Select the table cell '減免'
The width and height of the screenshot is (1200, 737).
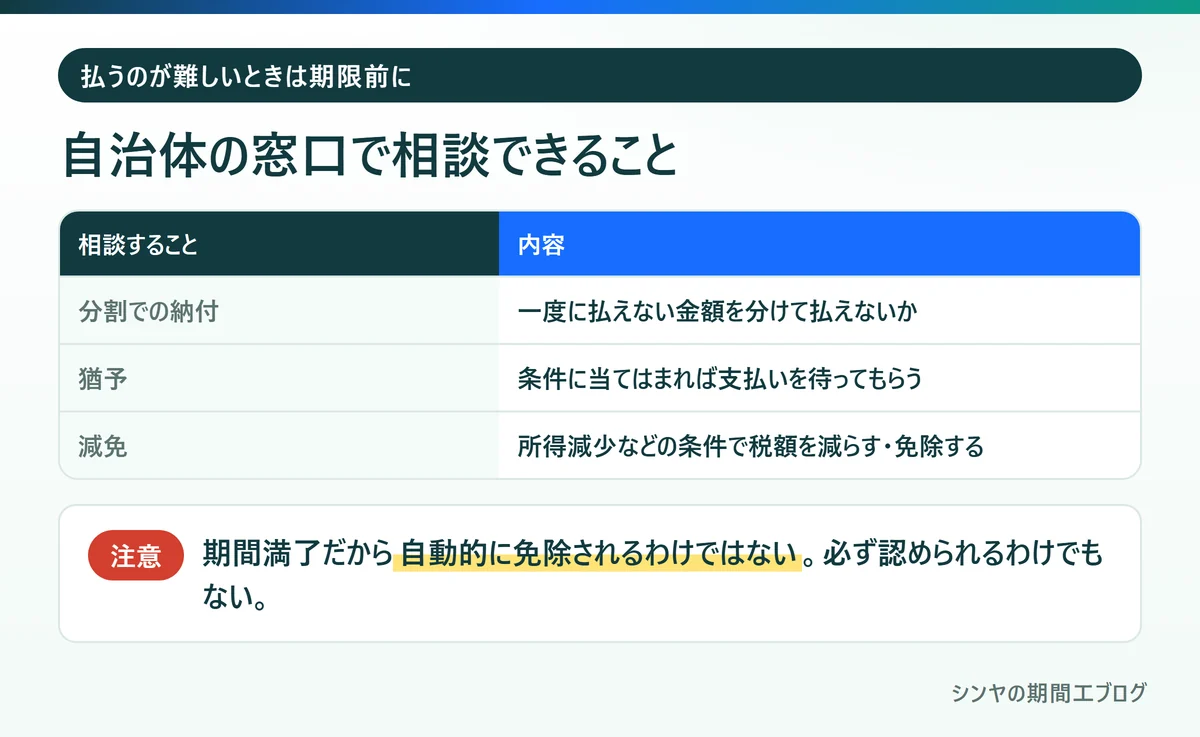point(279,445)
